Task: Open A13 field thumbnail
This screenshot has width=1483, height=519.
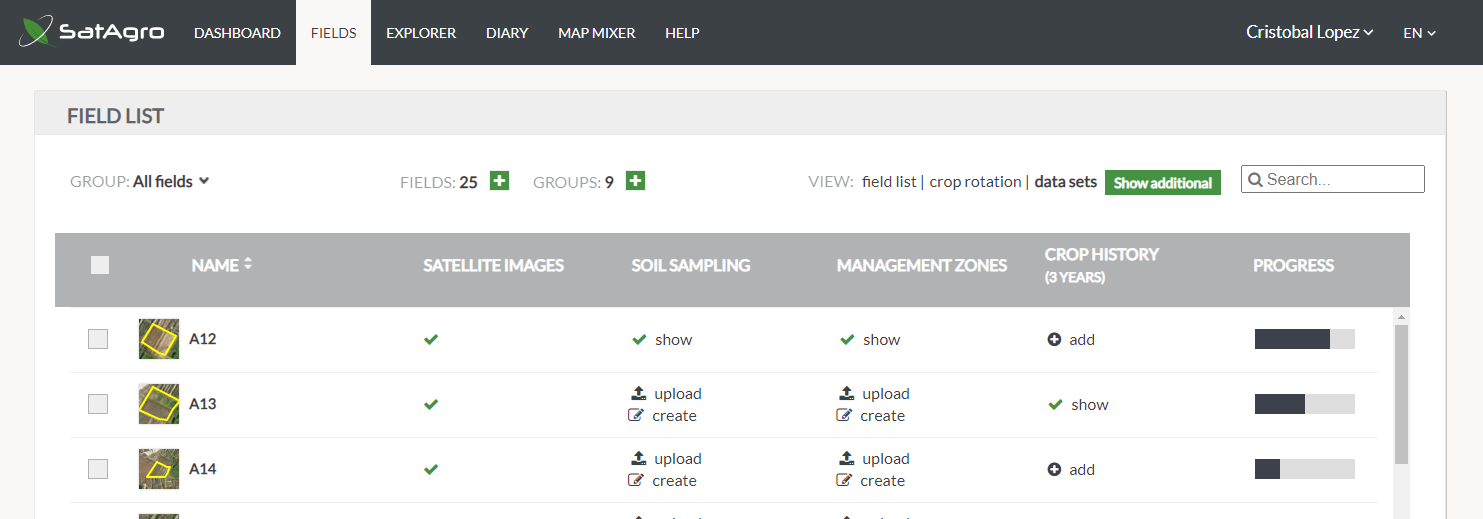Action: [x=159, y=404]
